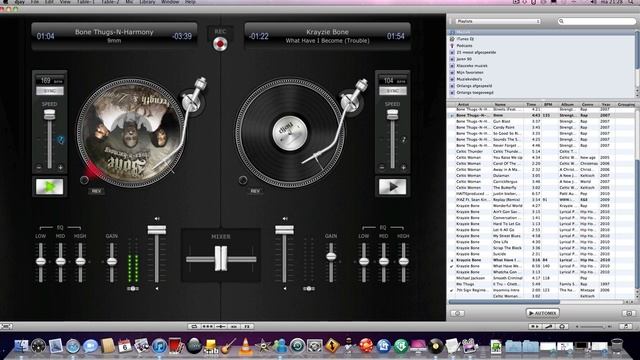Pause the left deck with green play button
The image size is (640, 360).
coord(49,187)
